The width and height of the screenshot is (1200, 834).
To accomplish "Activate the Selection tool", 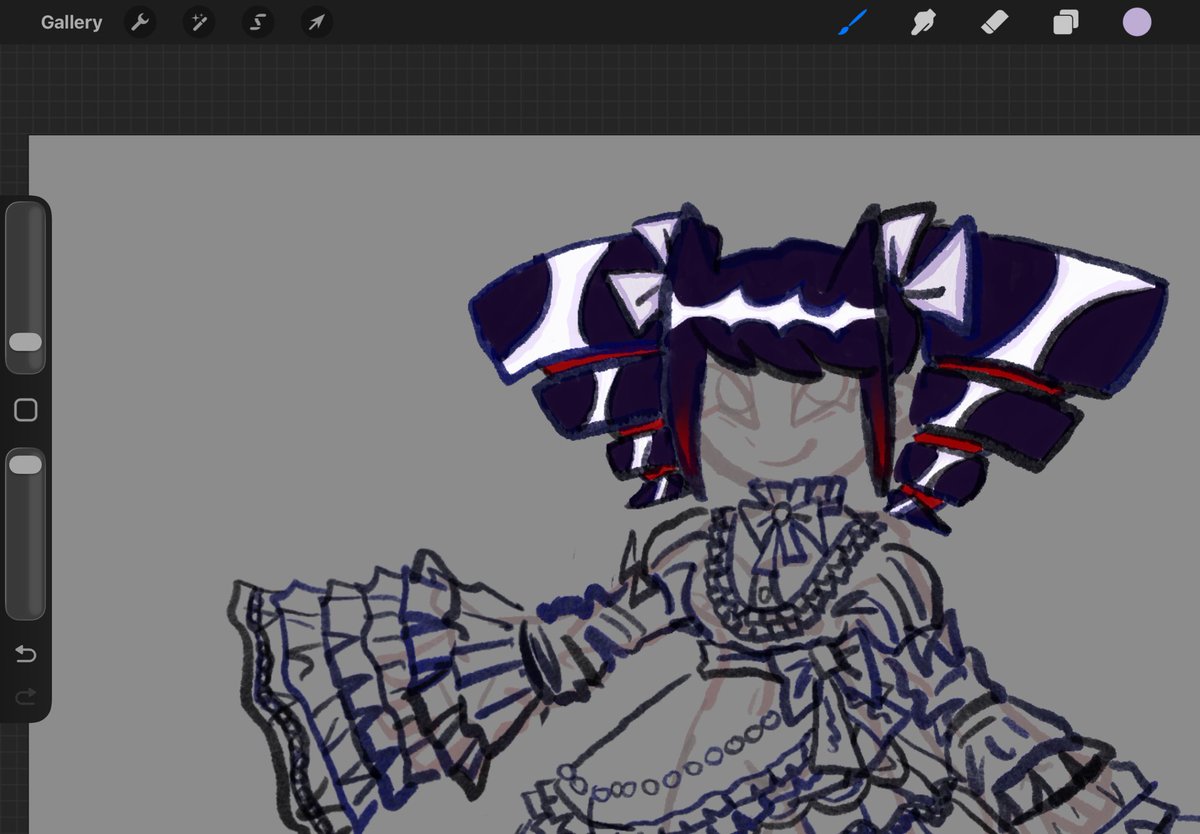I will click(x=258, y=22).
